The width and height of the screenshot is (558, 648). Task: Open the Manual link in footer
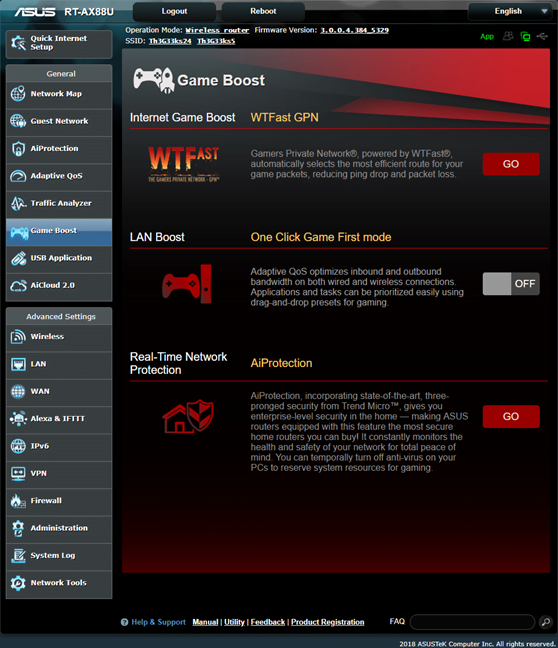(205, 622)
